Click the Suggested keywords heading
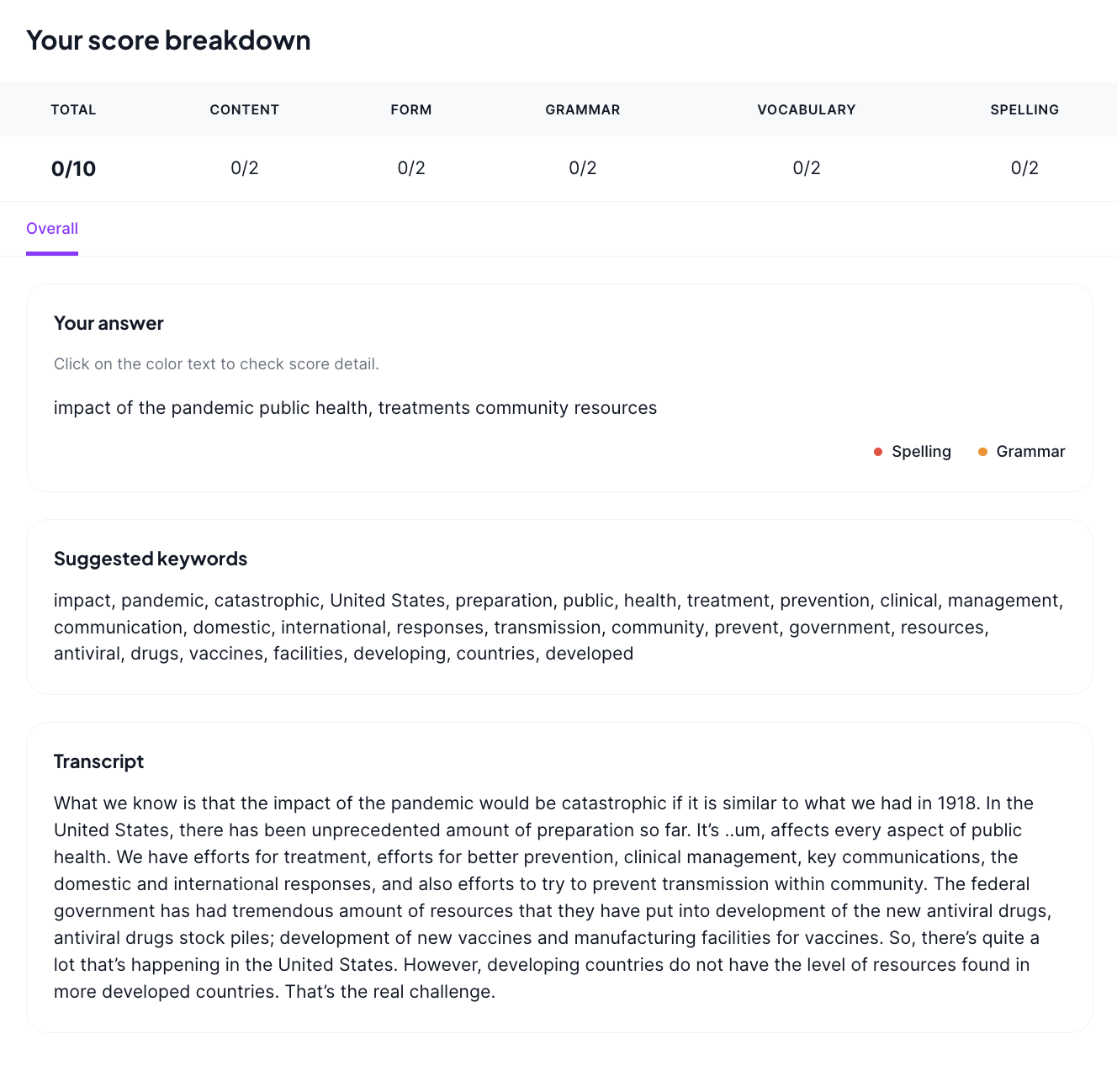 pos(151,559)
